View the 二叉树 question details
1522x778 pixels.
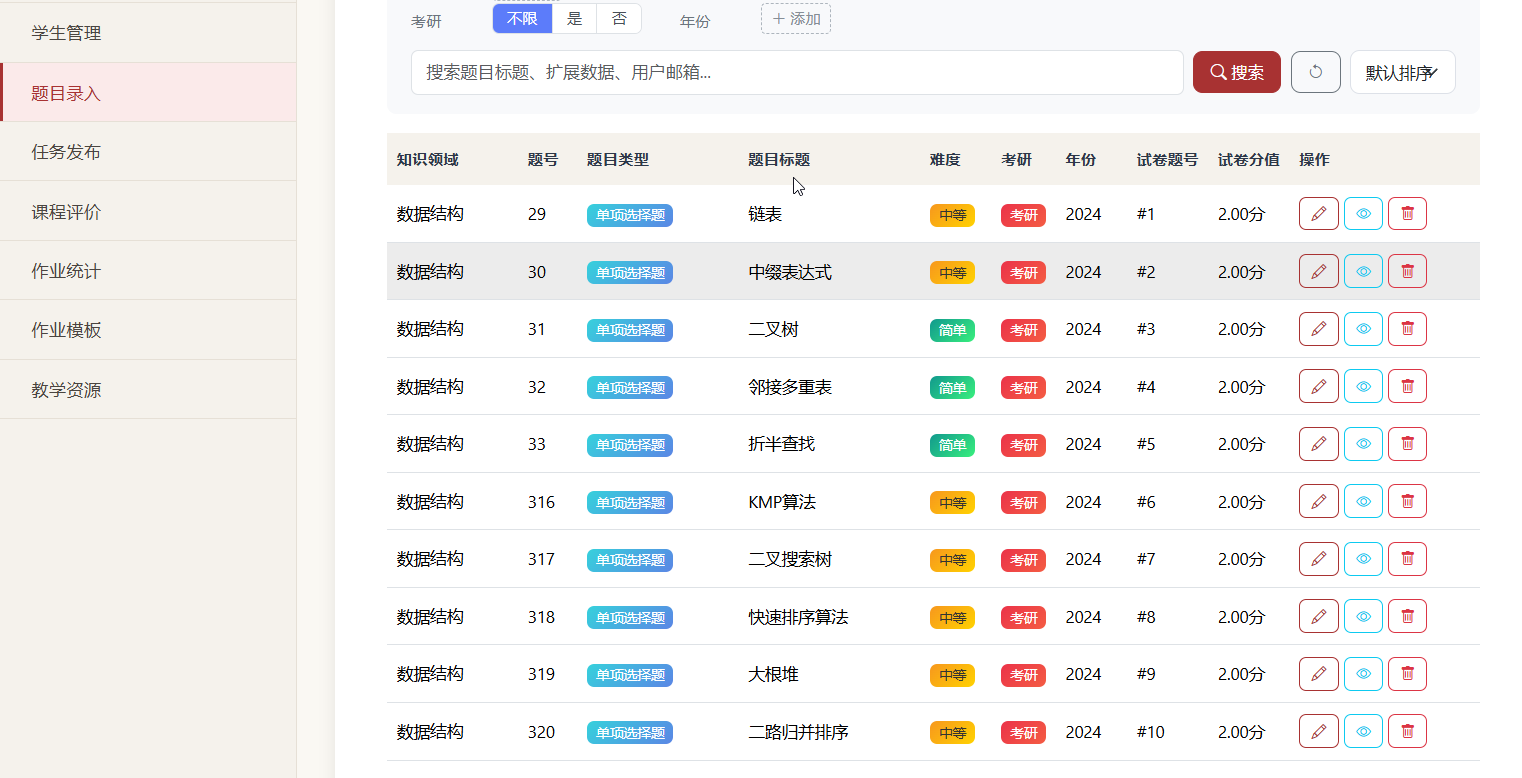pyautogui.click(x=1363, y=329)
